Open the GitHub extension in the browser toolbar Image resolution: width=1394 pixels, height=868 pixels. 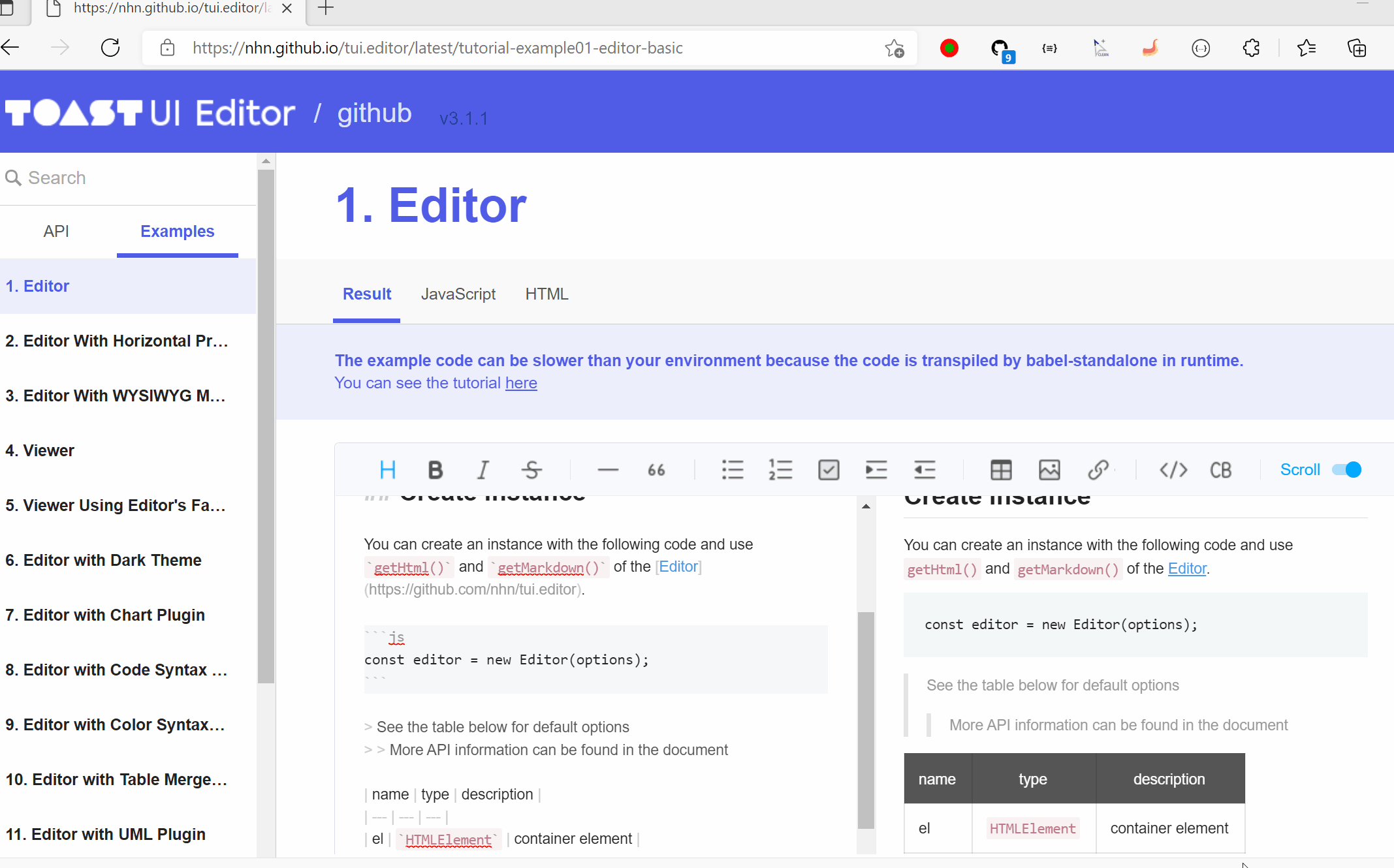tap(1000, 48)
